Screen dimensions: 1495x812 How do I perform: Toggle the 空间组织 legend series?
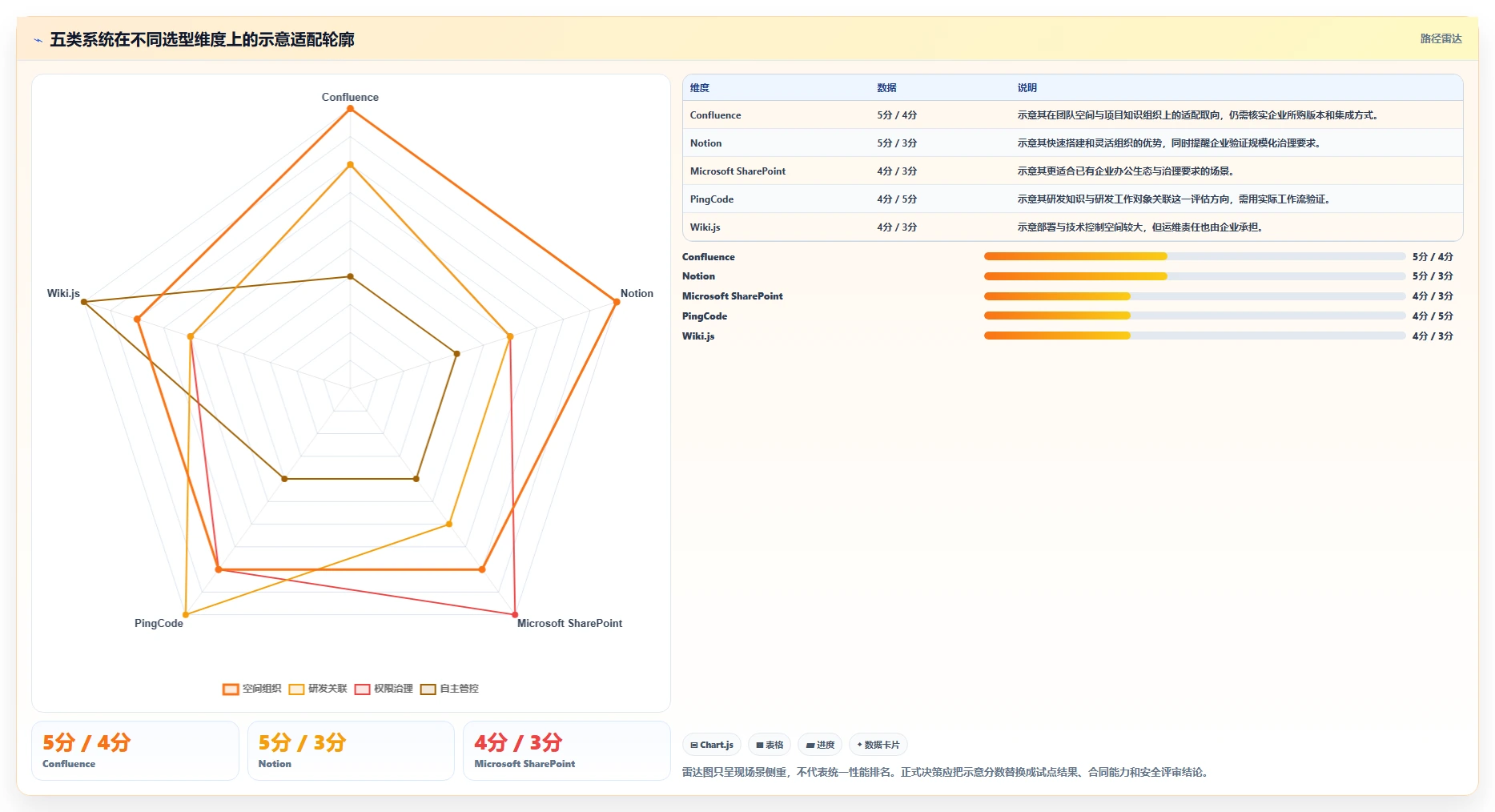point(251,689)
